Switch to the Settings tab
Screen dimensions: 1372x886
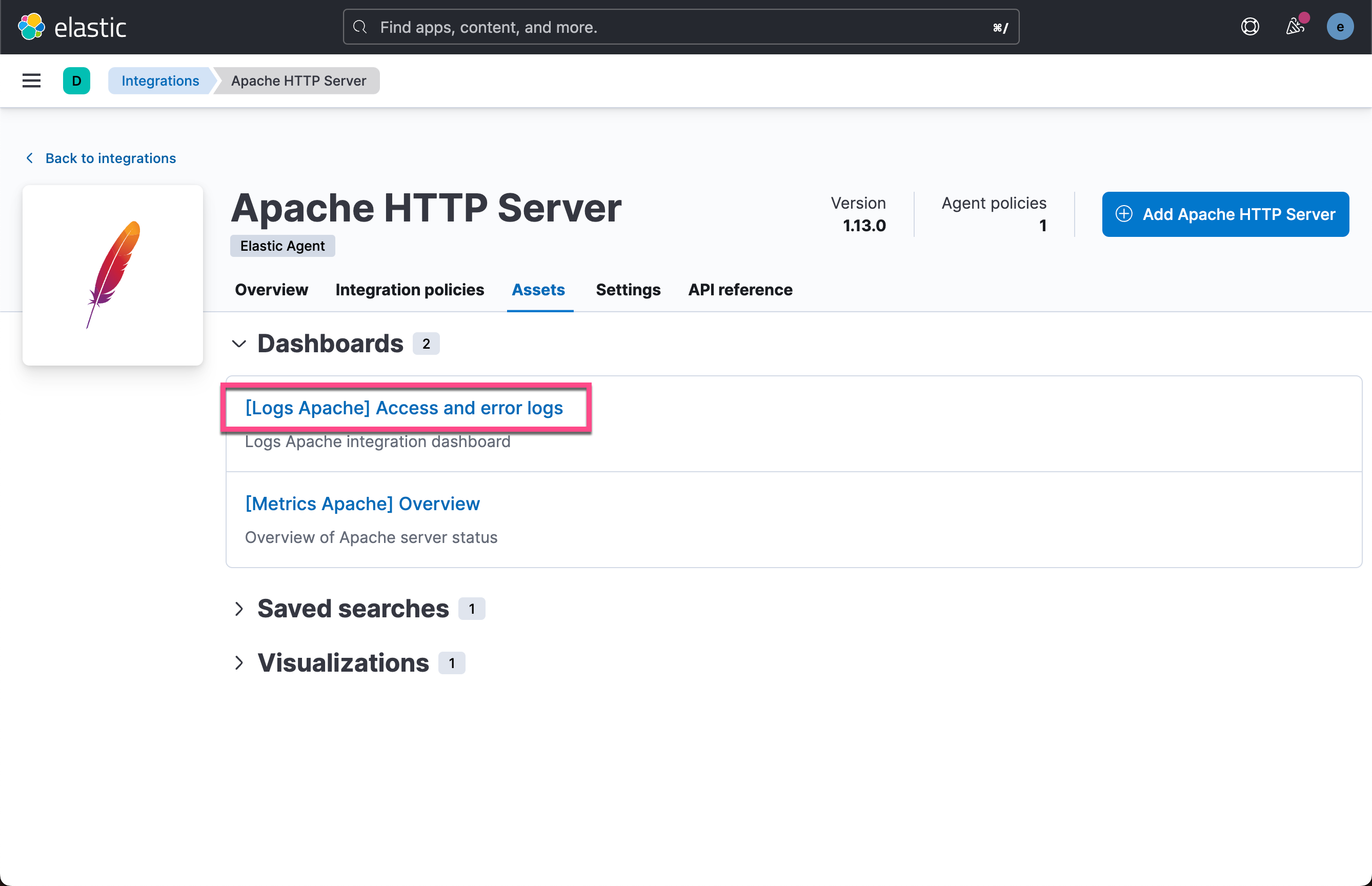[x=628, y=289]
